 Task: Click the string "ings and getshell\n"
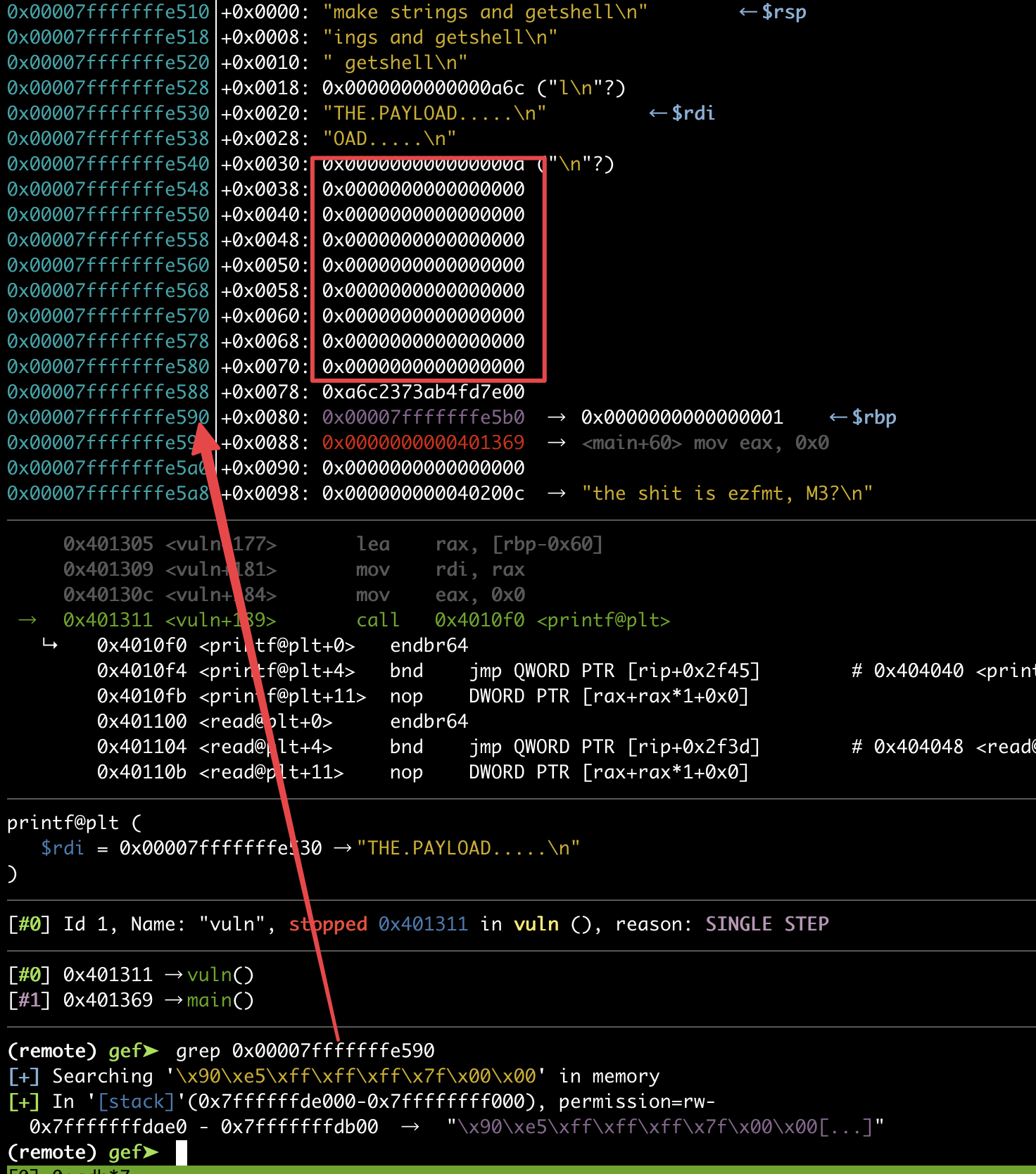point(440,37)
